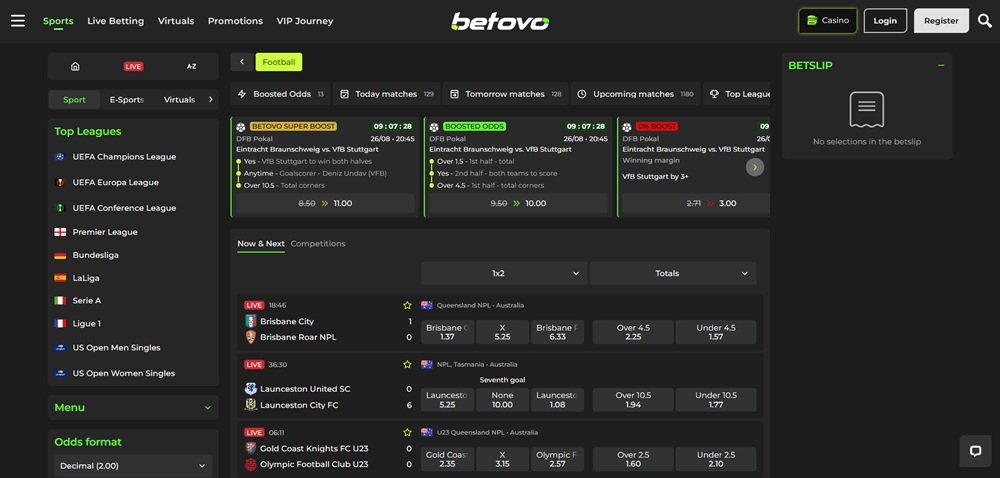
Task: Click the Brisbane City team crest
Action: 251,321
